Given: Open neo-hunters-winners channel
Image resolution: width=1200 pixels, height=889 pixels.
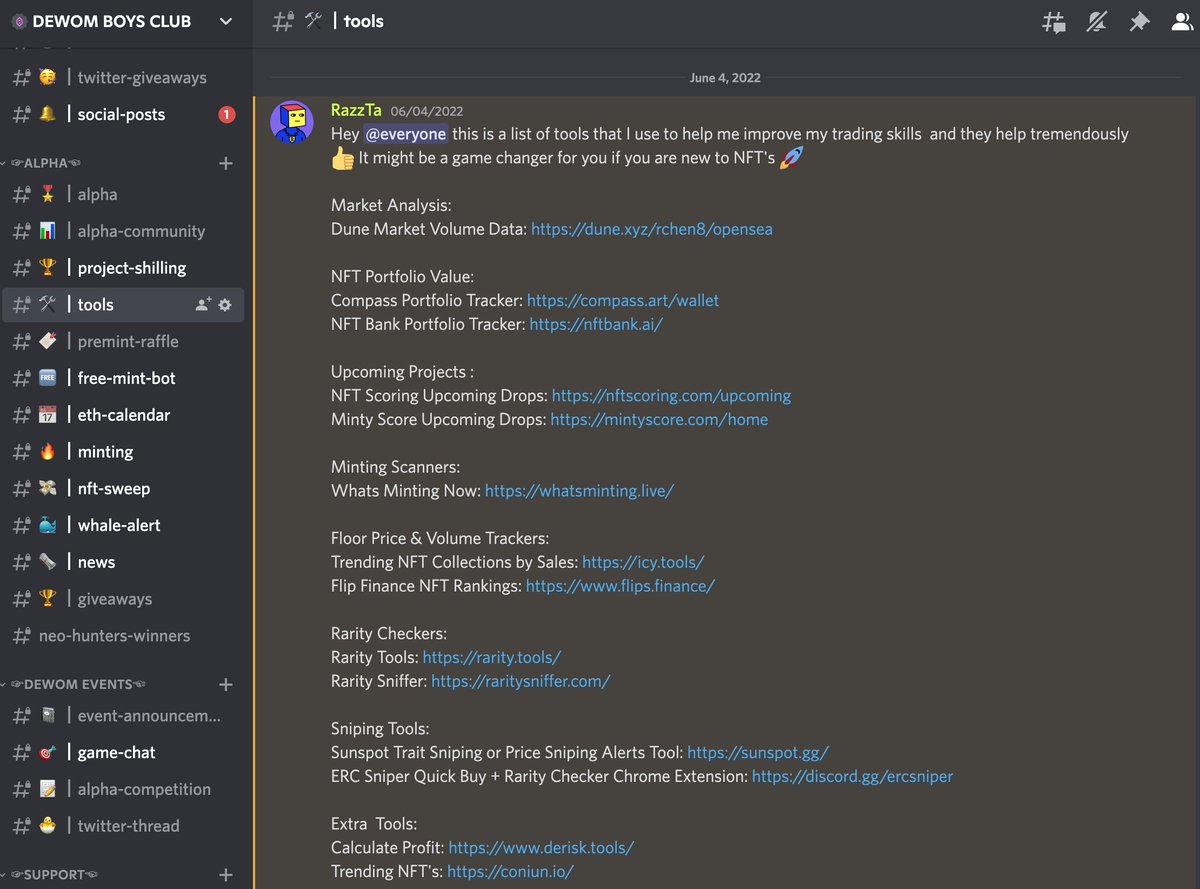Looking at the screenshot, I should point(122,636).
